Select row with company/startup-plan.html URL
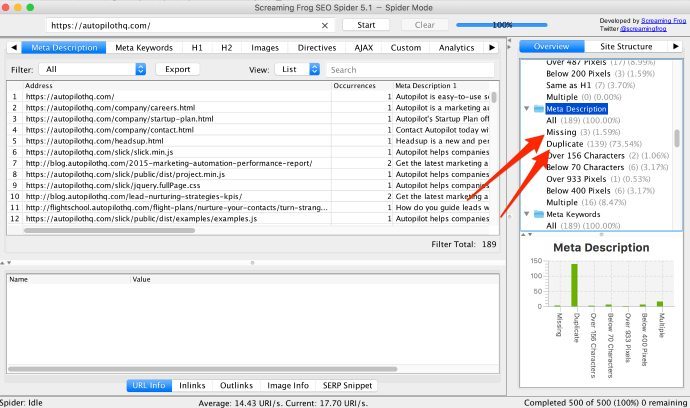690x408 pixels. (249, 119)
